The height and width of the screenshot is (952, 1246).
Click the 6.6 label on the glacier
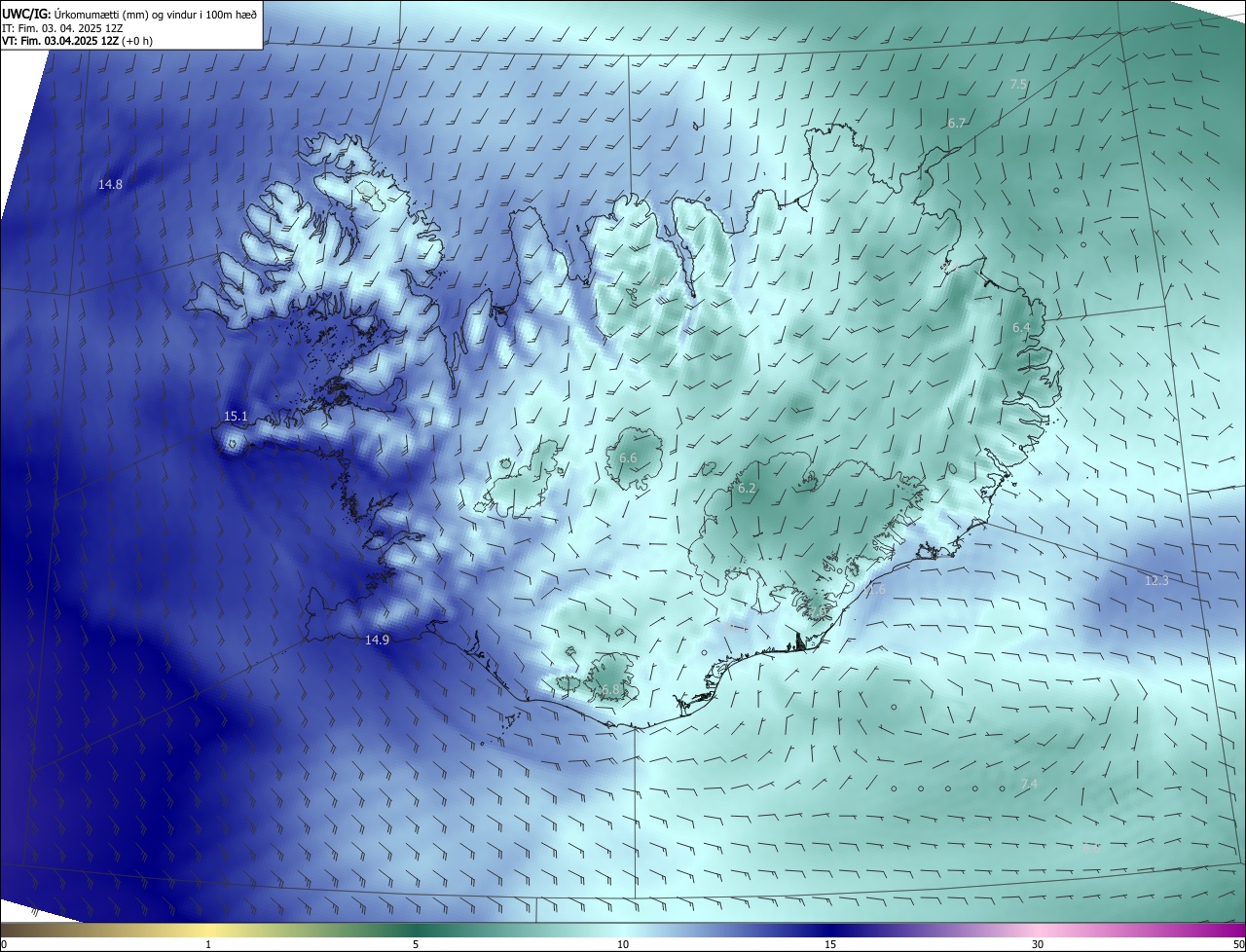[x=628, y=458]
